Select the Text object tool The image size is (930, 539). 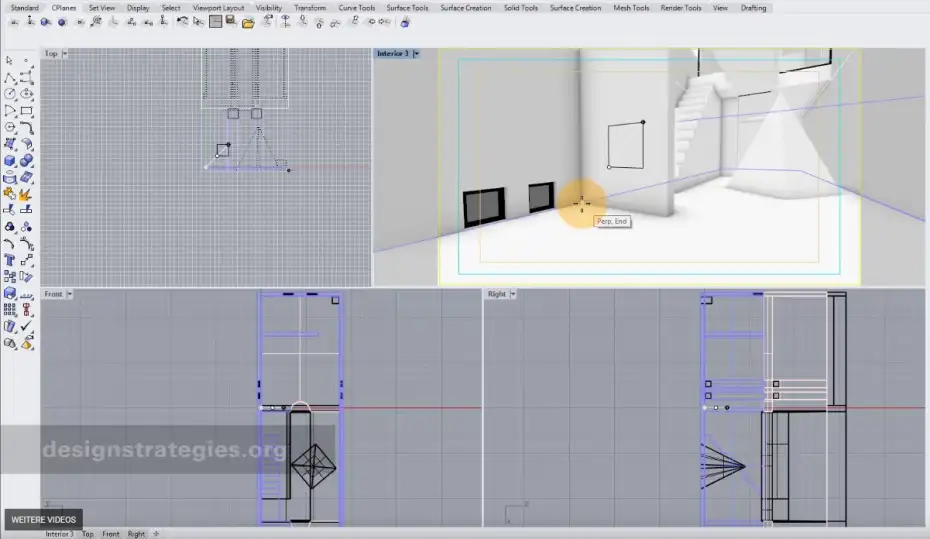tap(9, 260)
